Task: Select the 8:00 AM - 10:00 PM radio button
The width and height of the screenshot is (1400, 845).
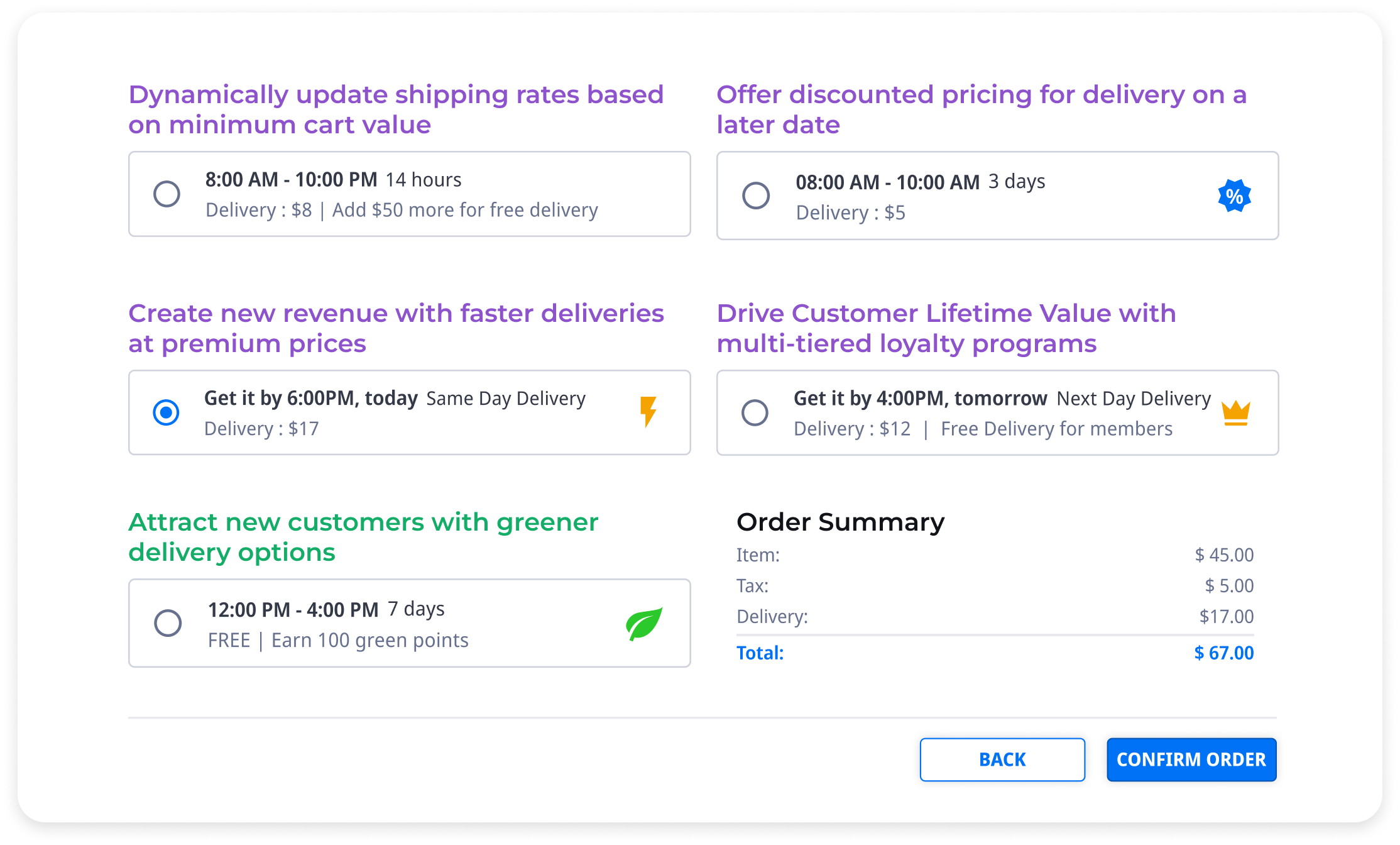Action: pos(167,194)
